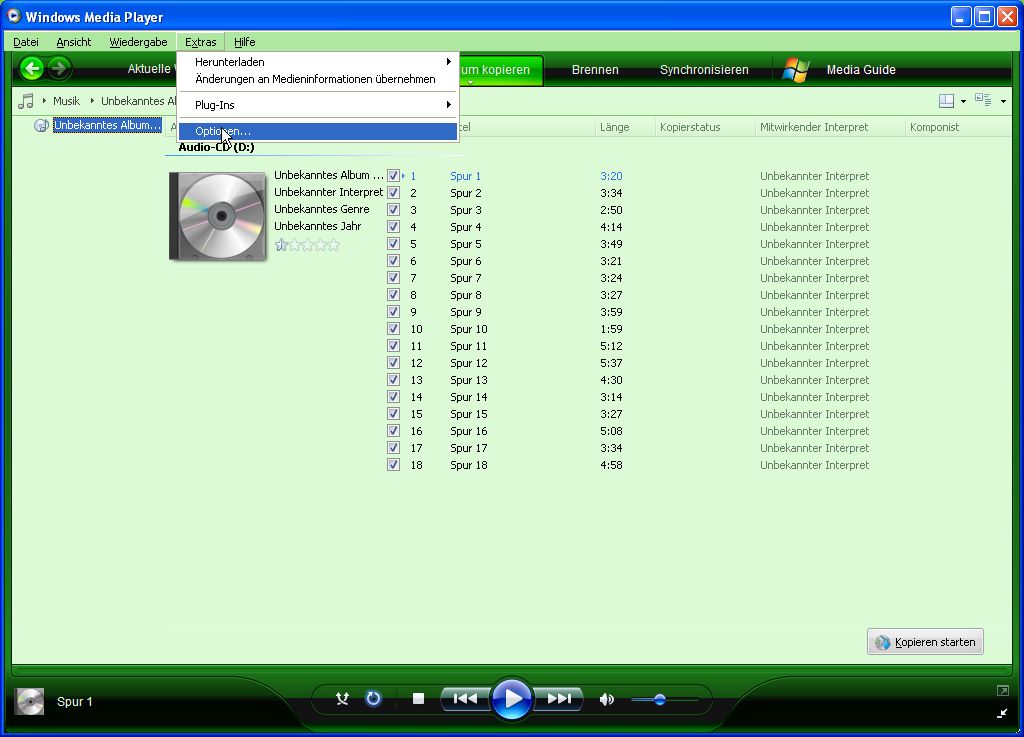
Task: Open the view options dropdown arrow
Action: [x=1003, y=101]
